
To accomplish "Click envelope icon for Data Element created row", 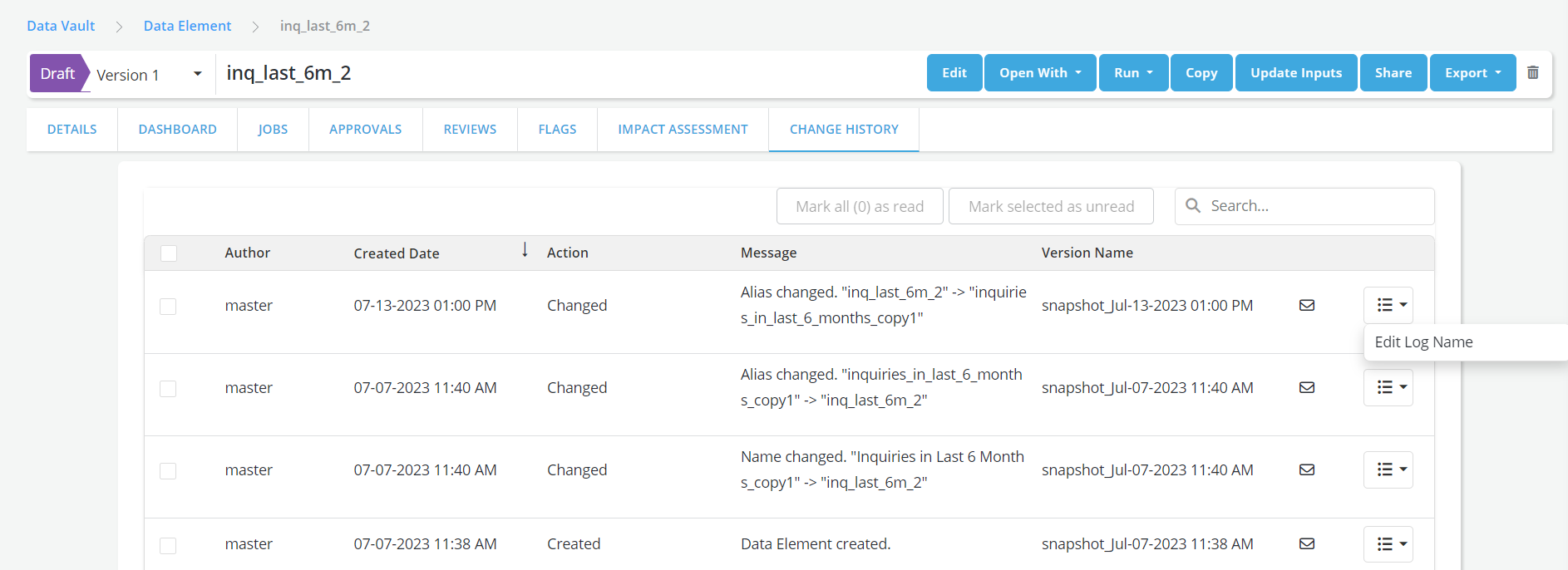I will click(x=1307, y=543).
